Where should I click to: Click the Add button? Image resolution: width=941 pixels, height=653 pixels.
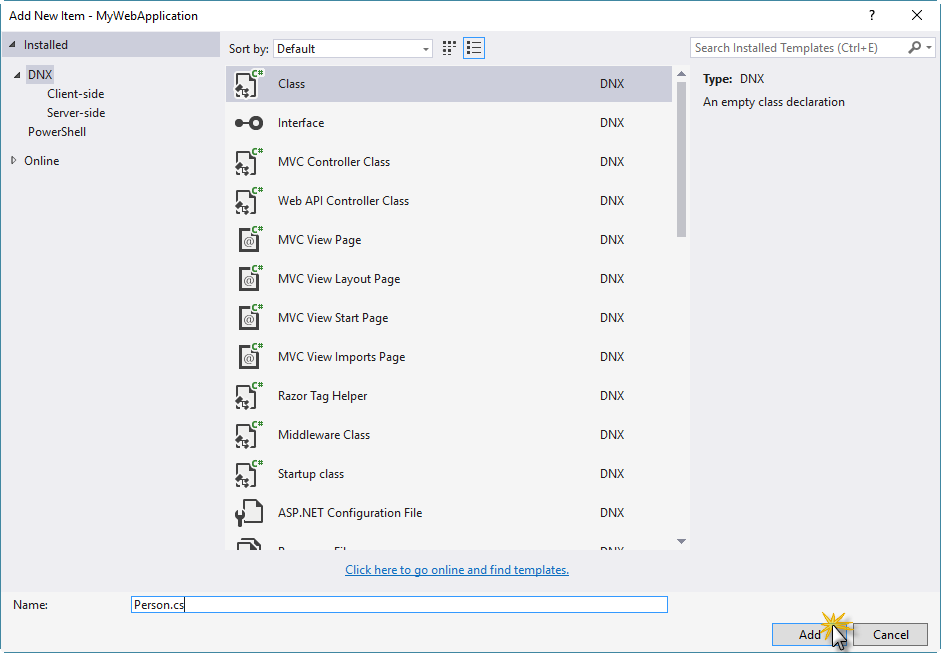pos(809,634)
